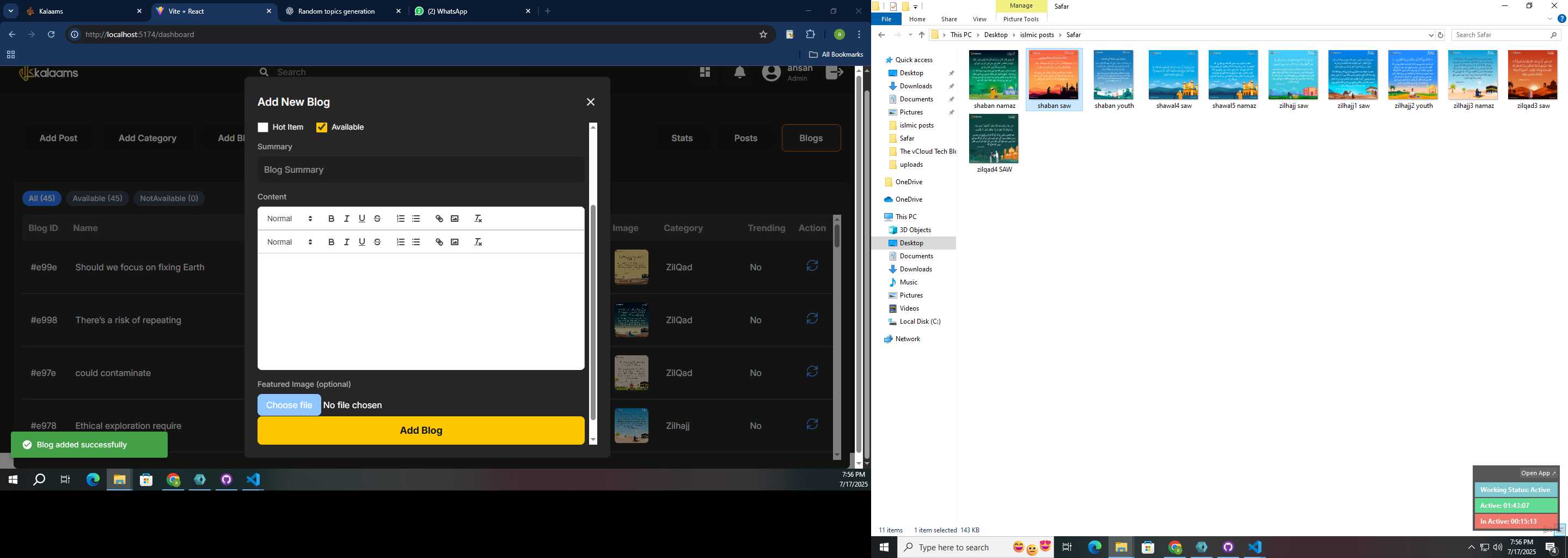The width and height of the screenshot is (1568, 558).
Task: Click the Add Post button
Action: (58, 138)
